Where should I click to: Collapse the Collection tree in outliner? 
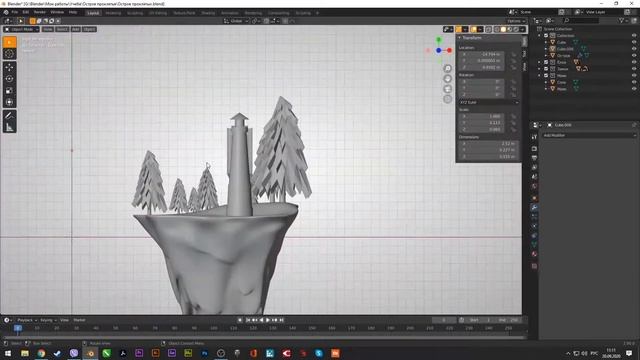[x=540, y=36]
